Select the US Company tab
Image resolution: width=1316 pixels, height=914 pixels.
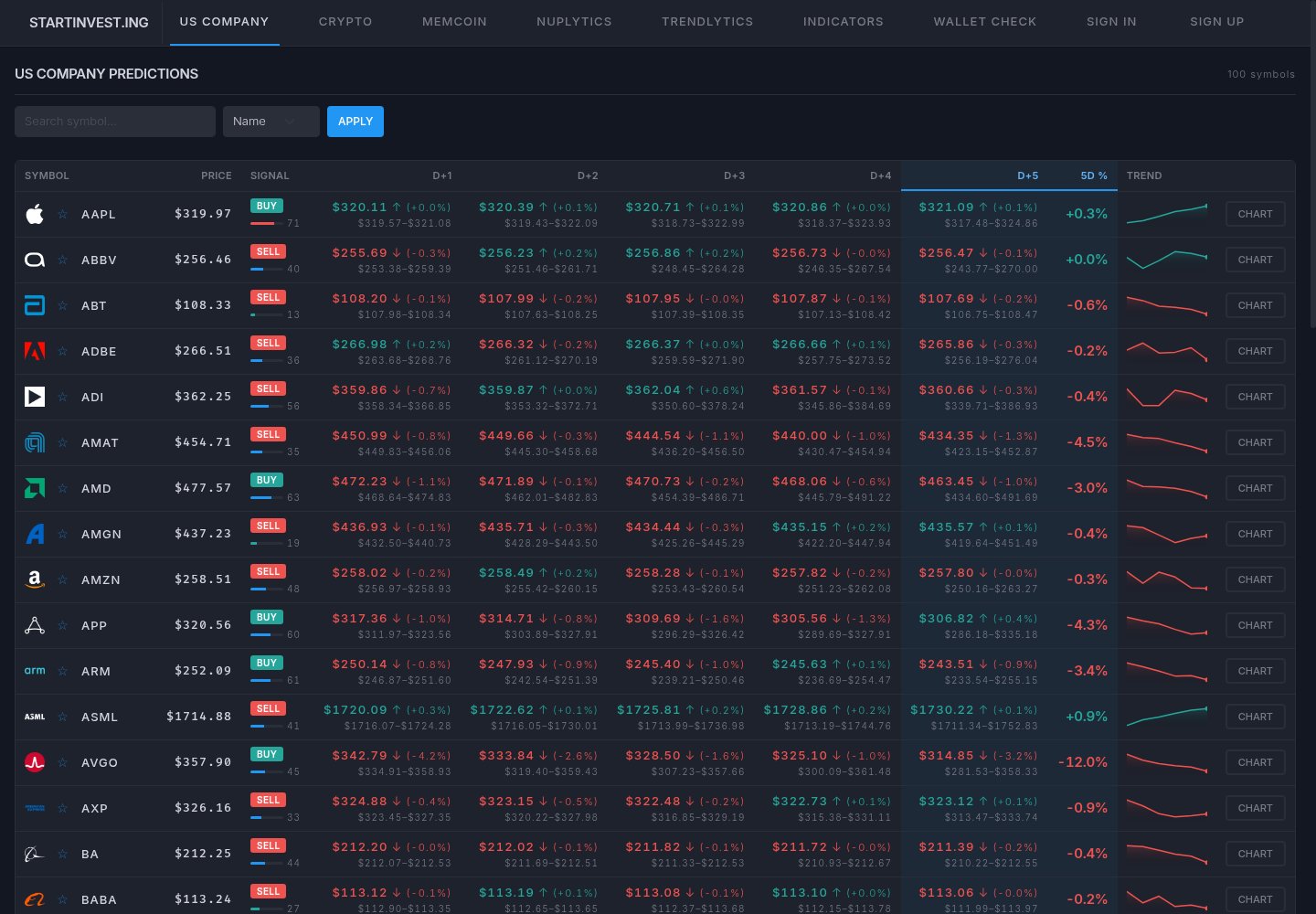click(x=224, y=22)
